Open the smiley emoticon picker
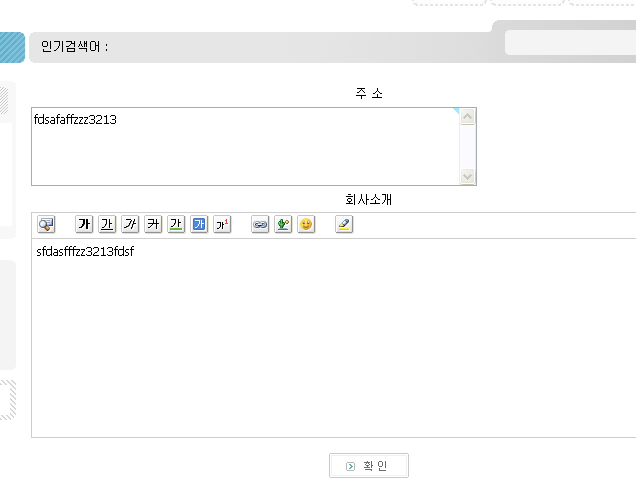Screen dimensions: 636x492 [306, 224]
